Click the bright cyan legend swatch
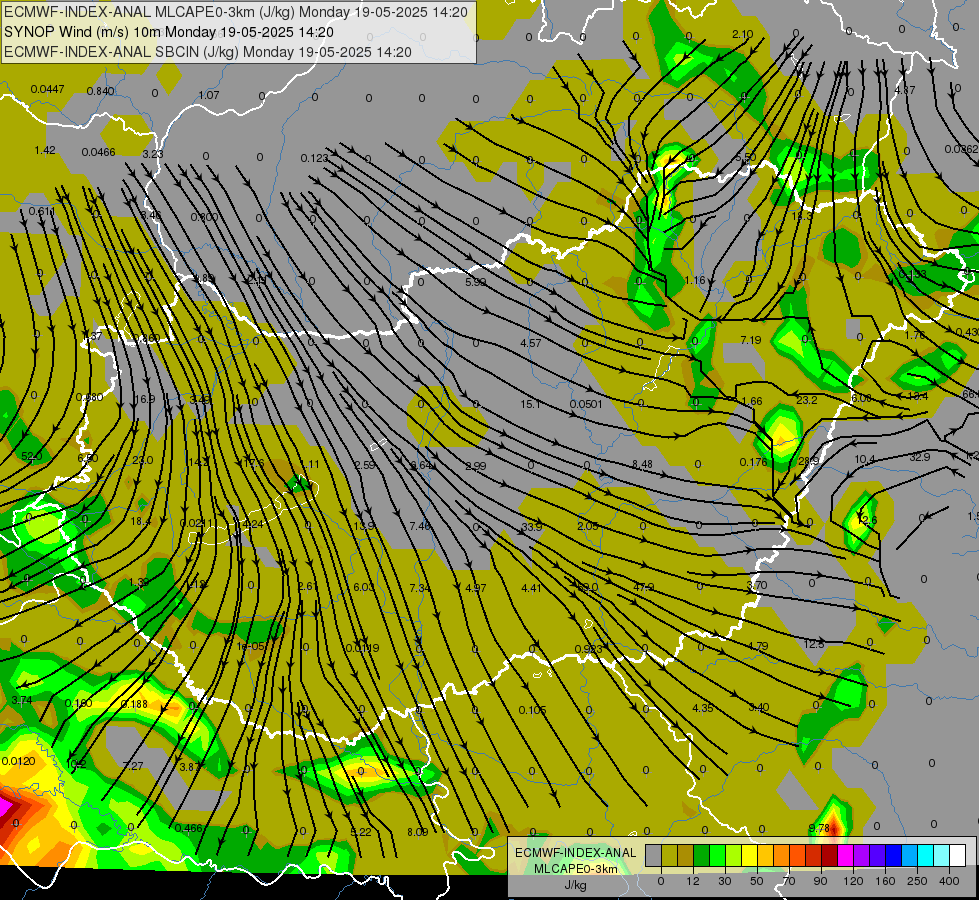The height and width of the screenshot is (900, 979). [927, 855]
